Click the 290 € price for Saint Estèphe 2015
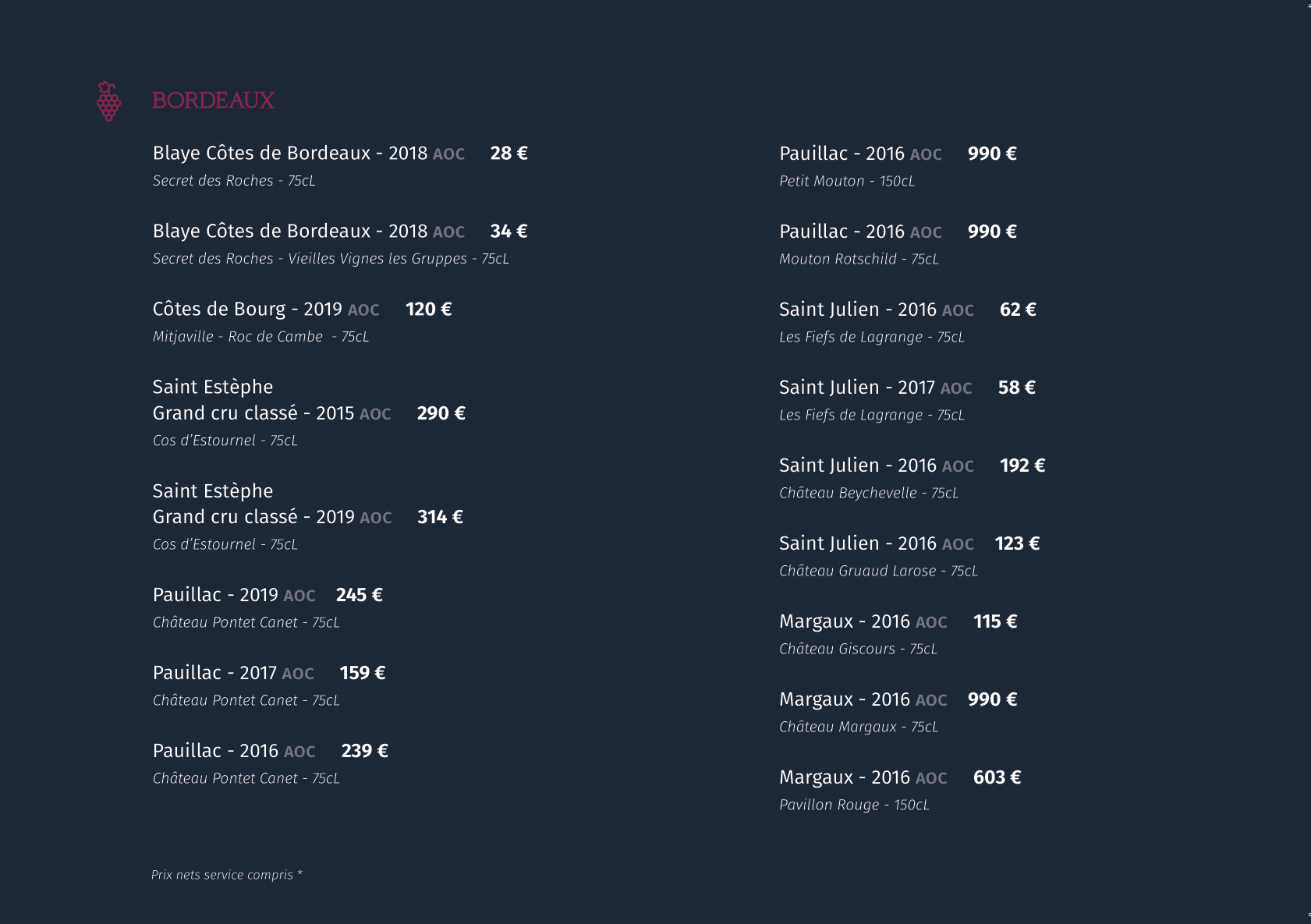The width and height of the screenshot is (1311, 924). pos(441,413)
